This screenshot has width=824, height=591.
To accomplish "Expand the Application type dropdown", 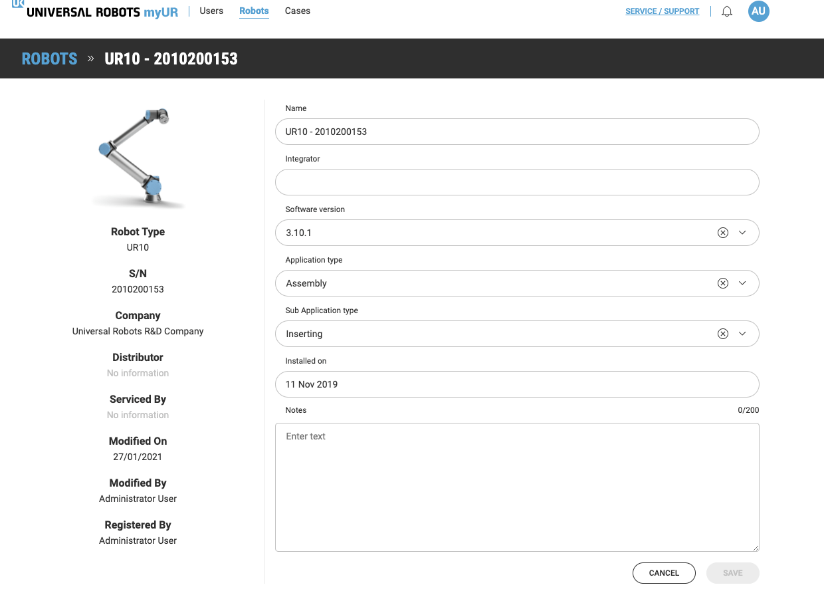I will pyautogui.click(x=742, y=283).
